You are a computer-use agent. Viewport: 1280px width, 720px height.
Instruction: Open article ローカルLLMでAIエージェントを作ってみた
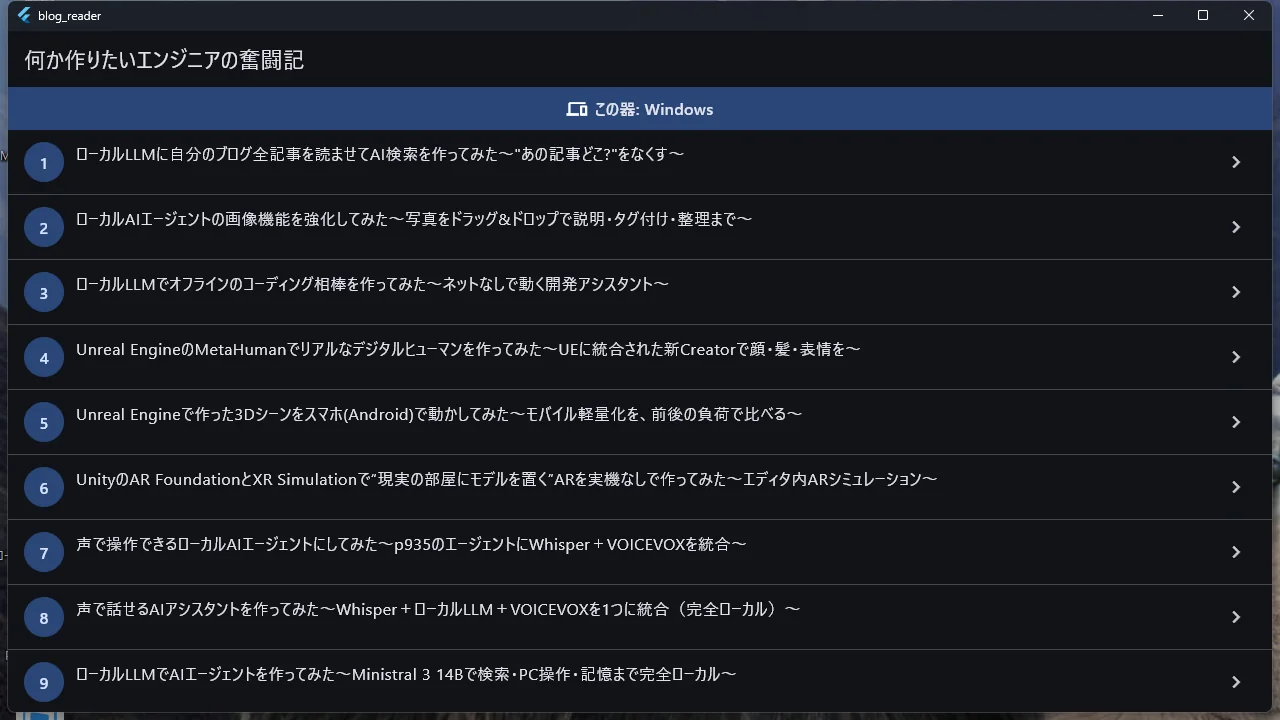pyautogui.click(x=640, y=681)
